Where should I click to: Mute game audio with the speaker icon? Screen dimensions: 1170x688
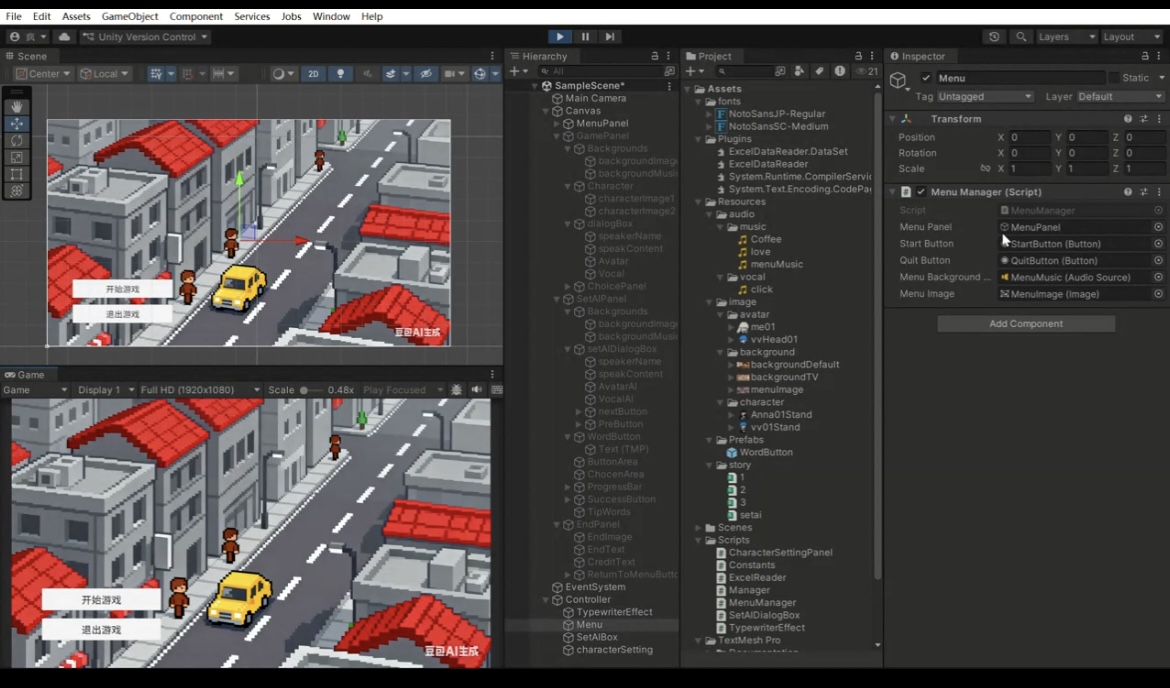476,390
